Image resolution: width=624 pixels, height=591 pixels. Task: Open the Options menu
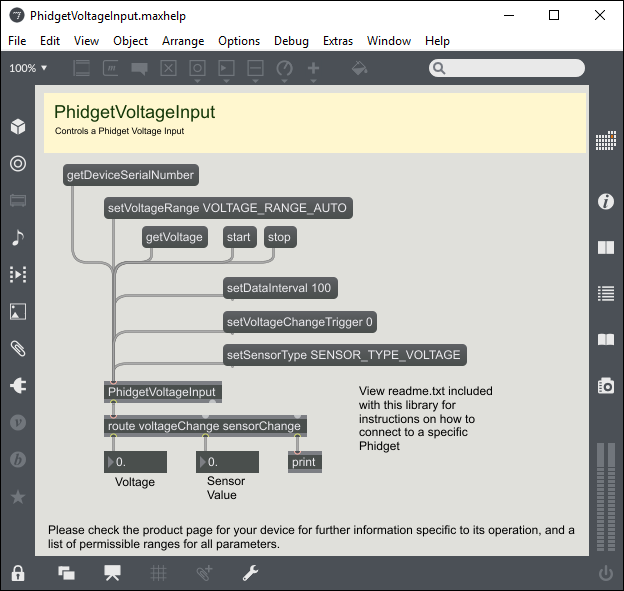click(239, 41)
